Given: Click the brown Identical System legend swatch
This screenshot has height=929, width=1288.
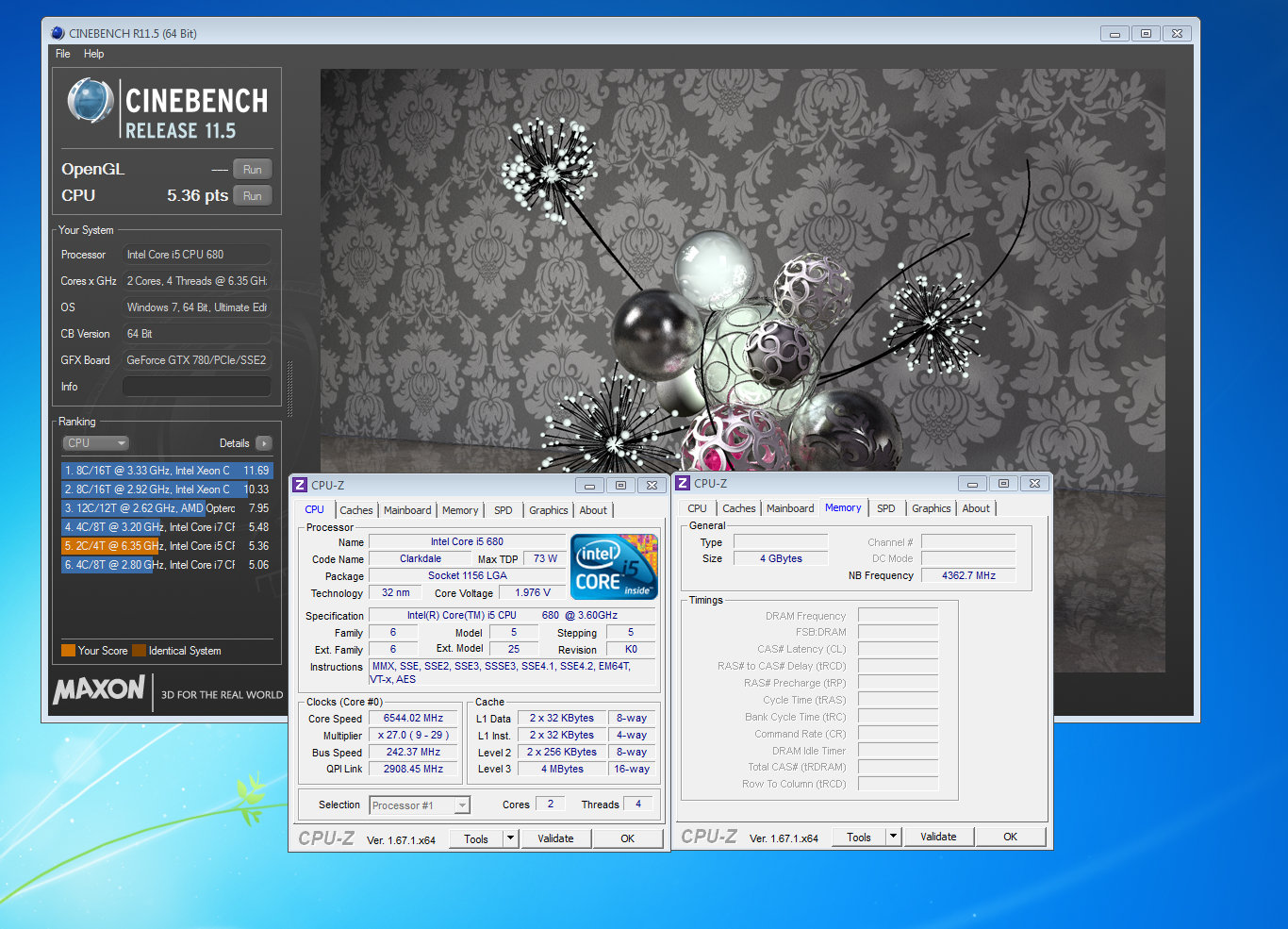Looking at the screenshot, I should pos(139,650).
